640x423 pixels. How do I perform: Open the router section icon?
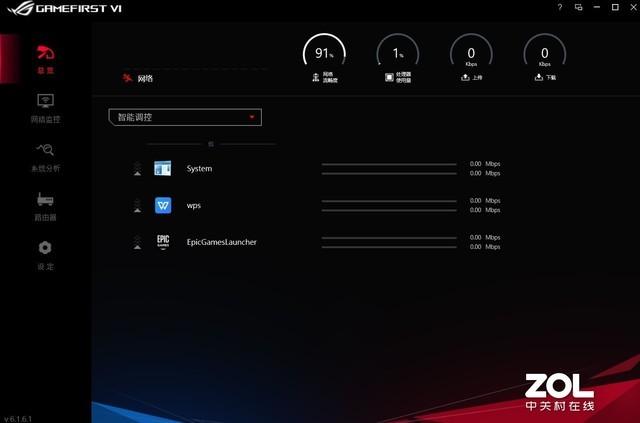45,199
